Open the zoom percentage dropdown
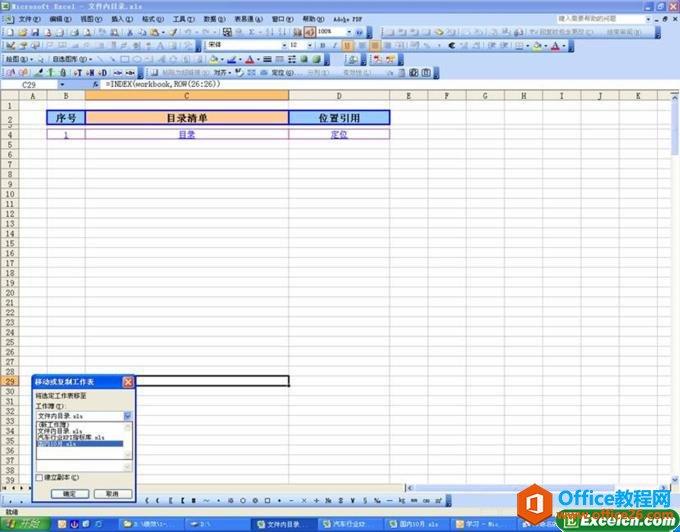The height and width of the screenshot is (532, 680). [349, 32]
